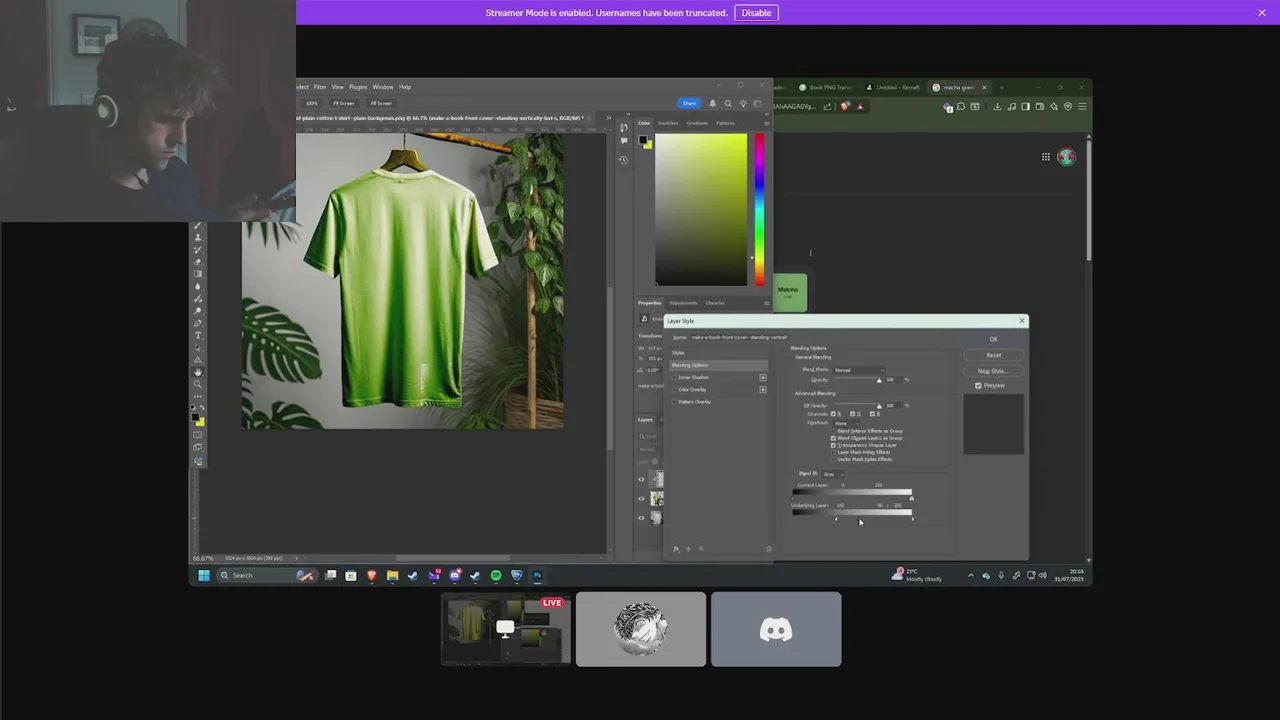Enable the Pattern Overlay style checkbox

coord(674,401)
